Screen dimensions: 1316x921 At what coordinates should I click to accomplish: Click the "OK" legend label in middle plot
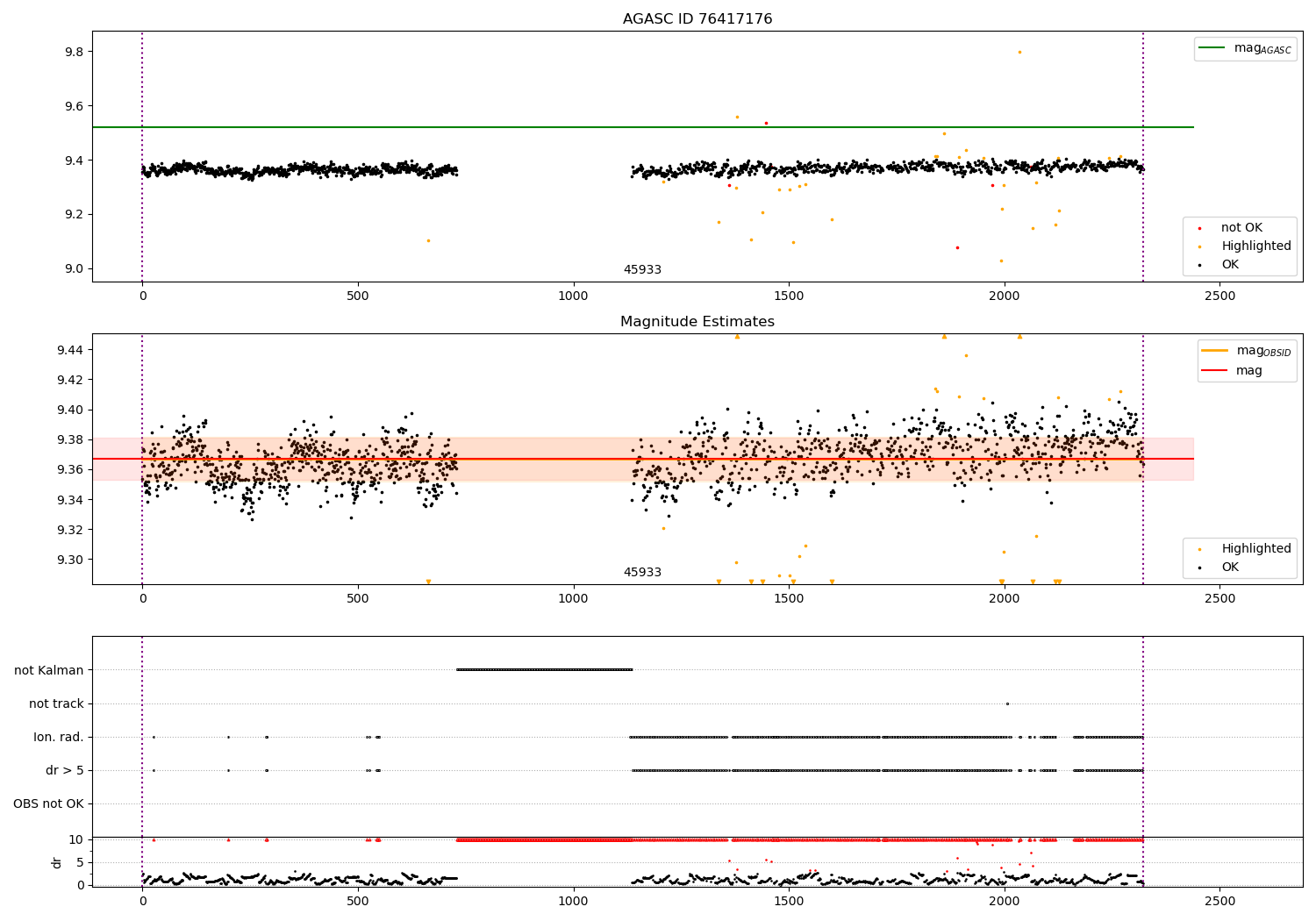click(x=1230, y=568)
